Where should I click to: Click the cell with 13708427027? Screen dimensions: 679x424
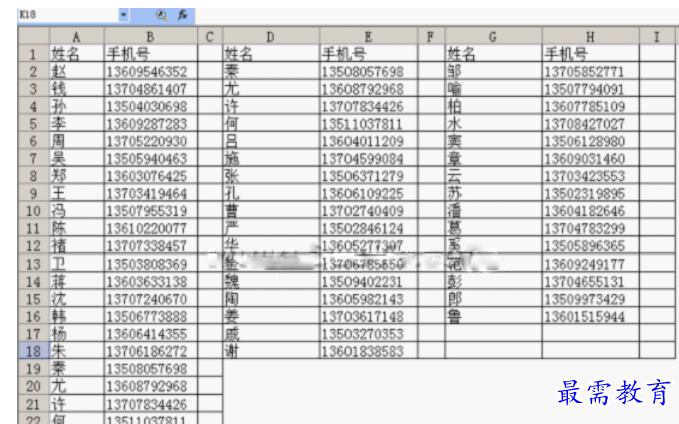click(591, 124)
